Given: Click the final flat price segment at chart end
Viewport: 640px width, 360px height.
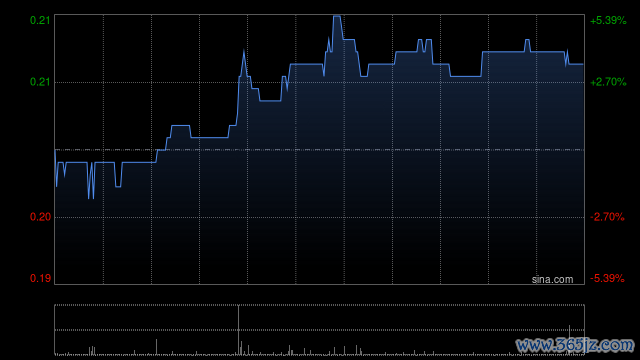Looking at the screenshot, I should [x=576, y=64].
